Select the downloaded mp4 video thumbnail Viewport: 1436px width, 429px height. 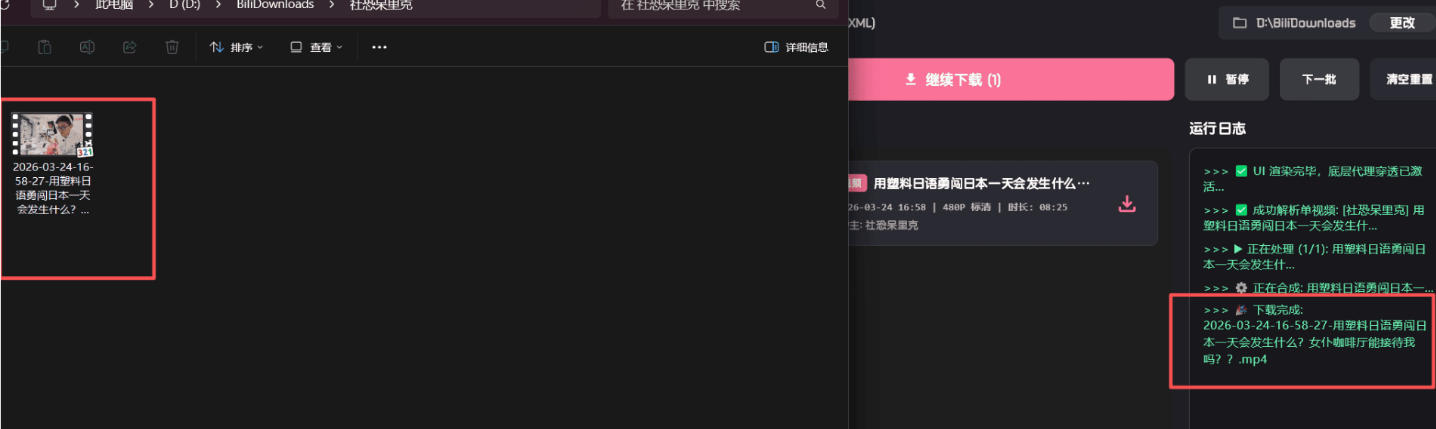coord(52,135)
